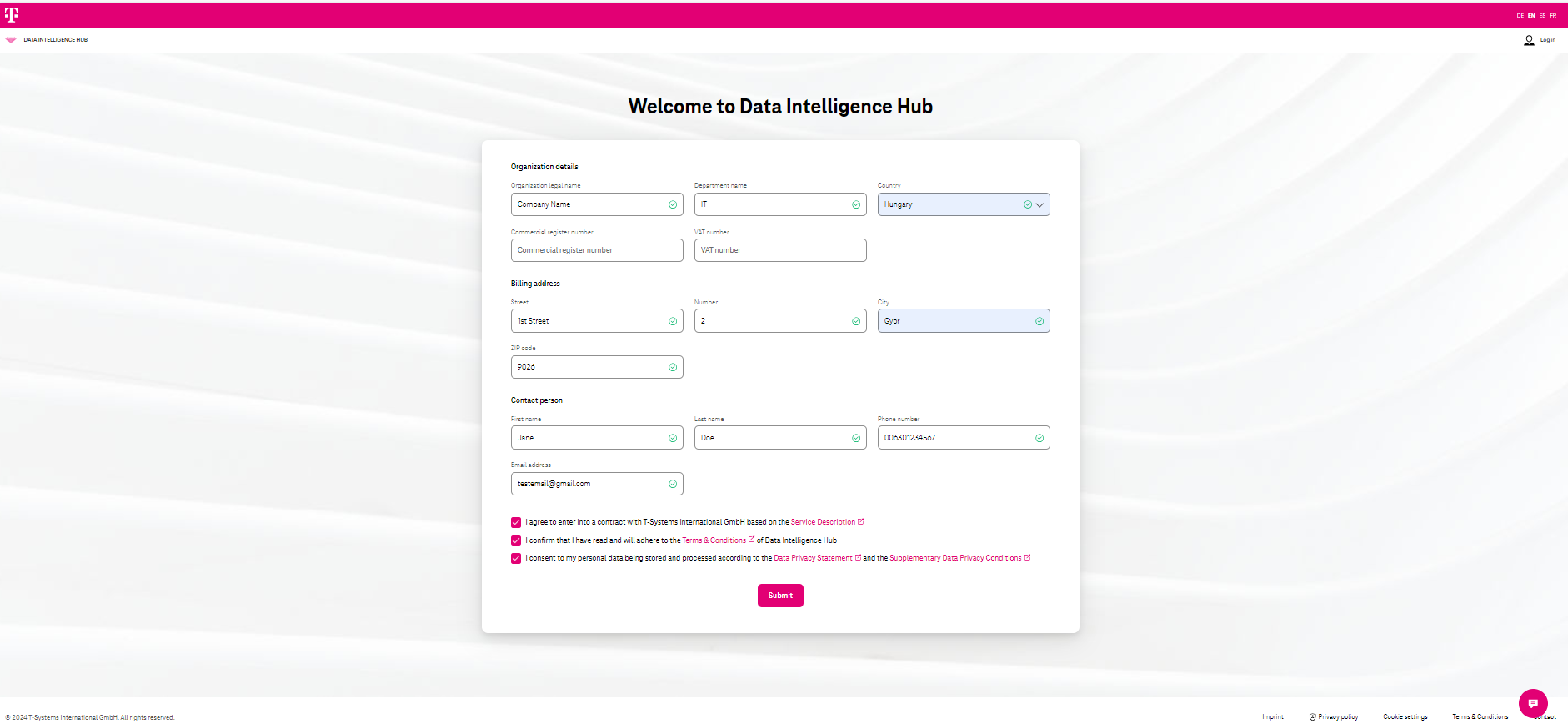The image size is (1568, 724).
Task: Open the Supplementary Data Privacy Conditions link
Action: (955, 558)
